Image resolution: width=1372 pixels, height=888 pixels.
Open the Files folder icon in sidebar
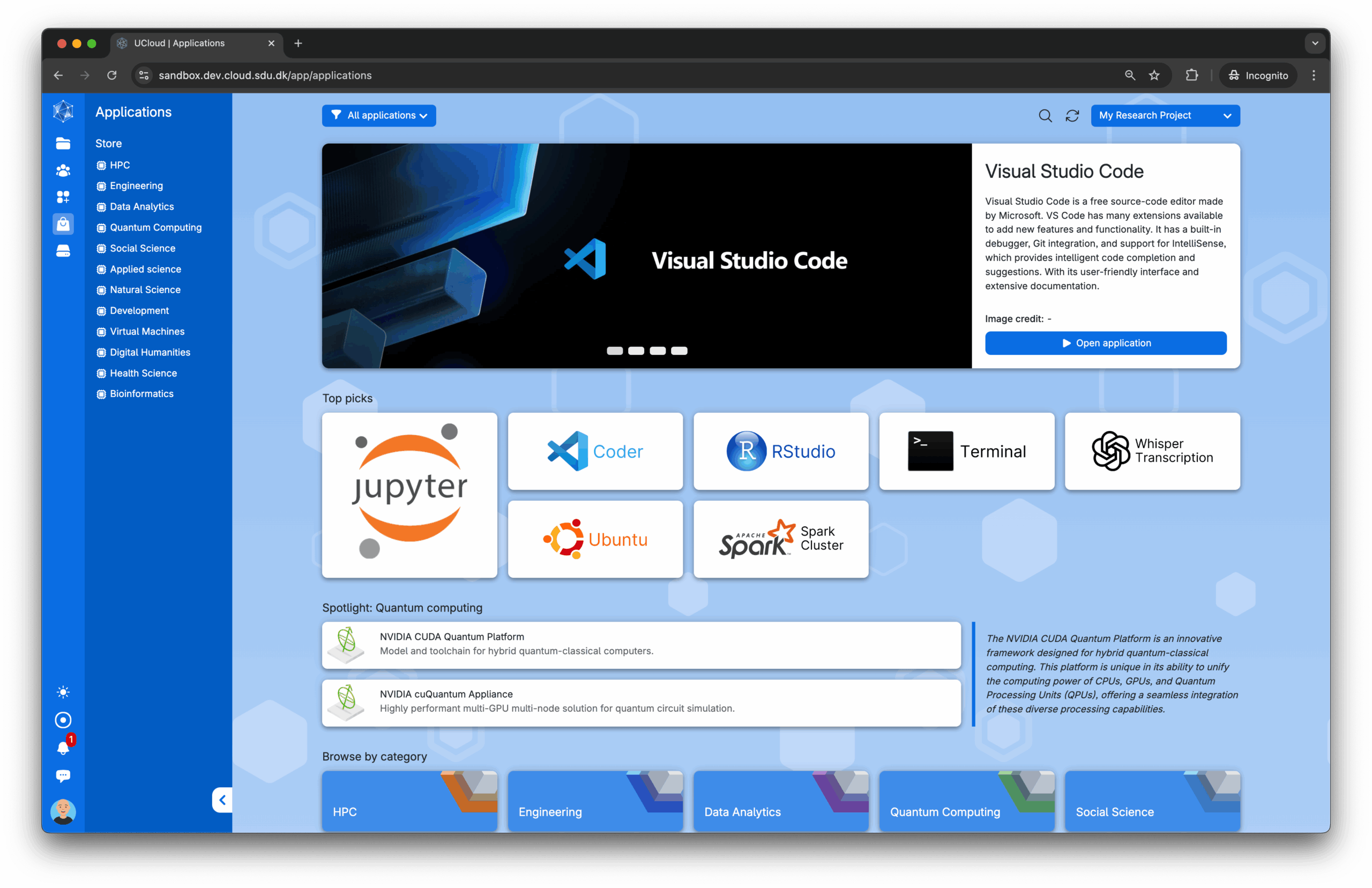(63, 143)
